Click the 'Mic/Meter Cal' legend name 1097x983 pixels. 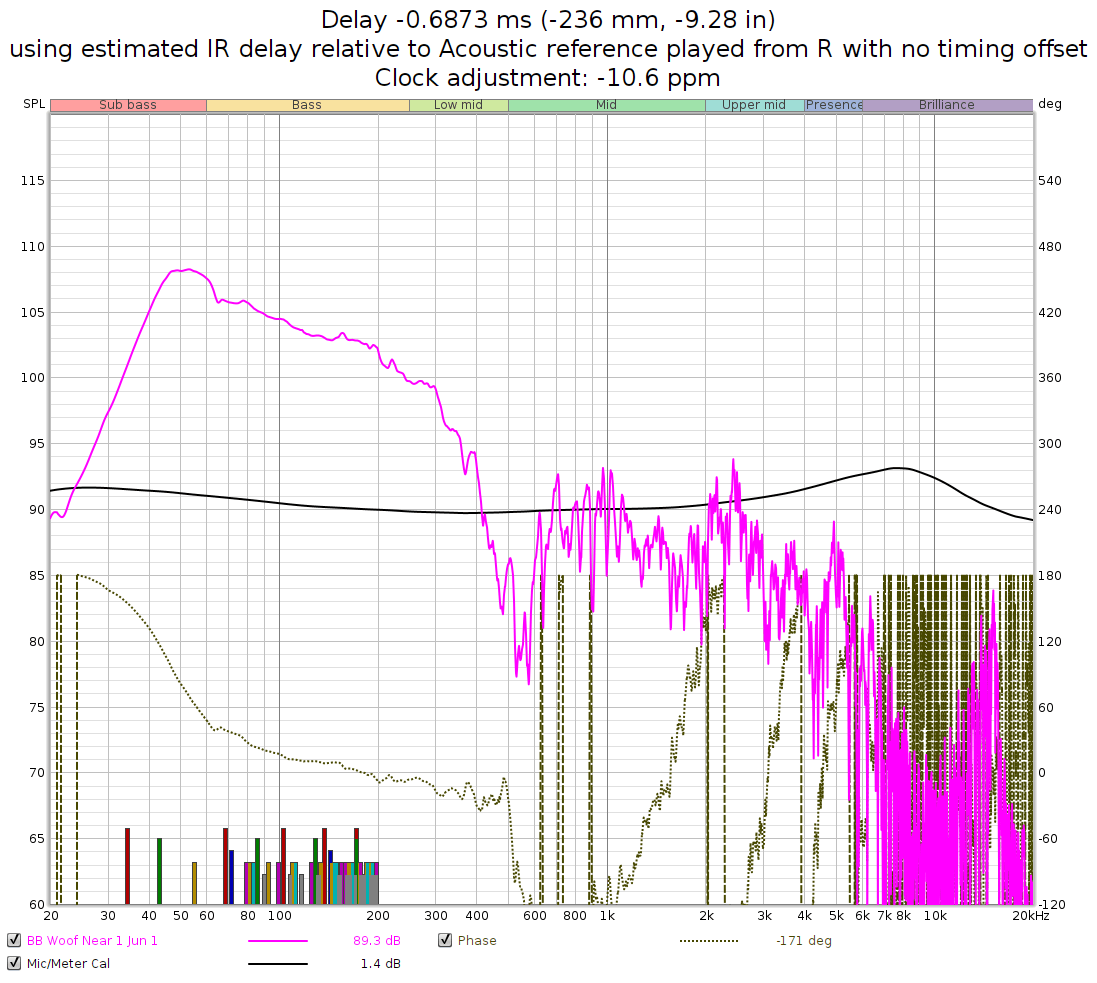[69, 963]
